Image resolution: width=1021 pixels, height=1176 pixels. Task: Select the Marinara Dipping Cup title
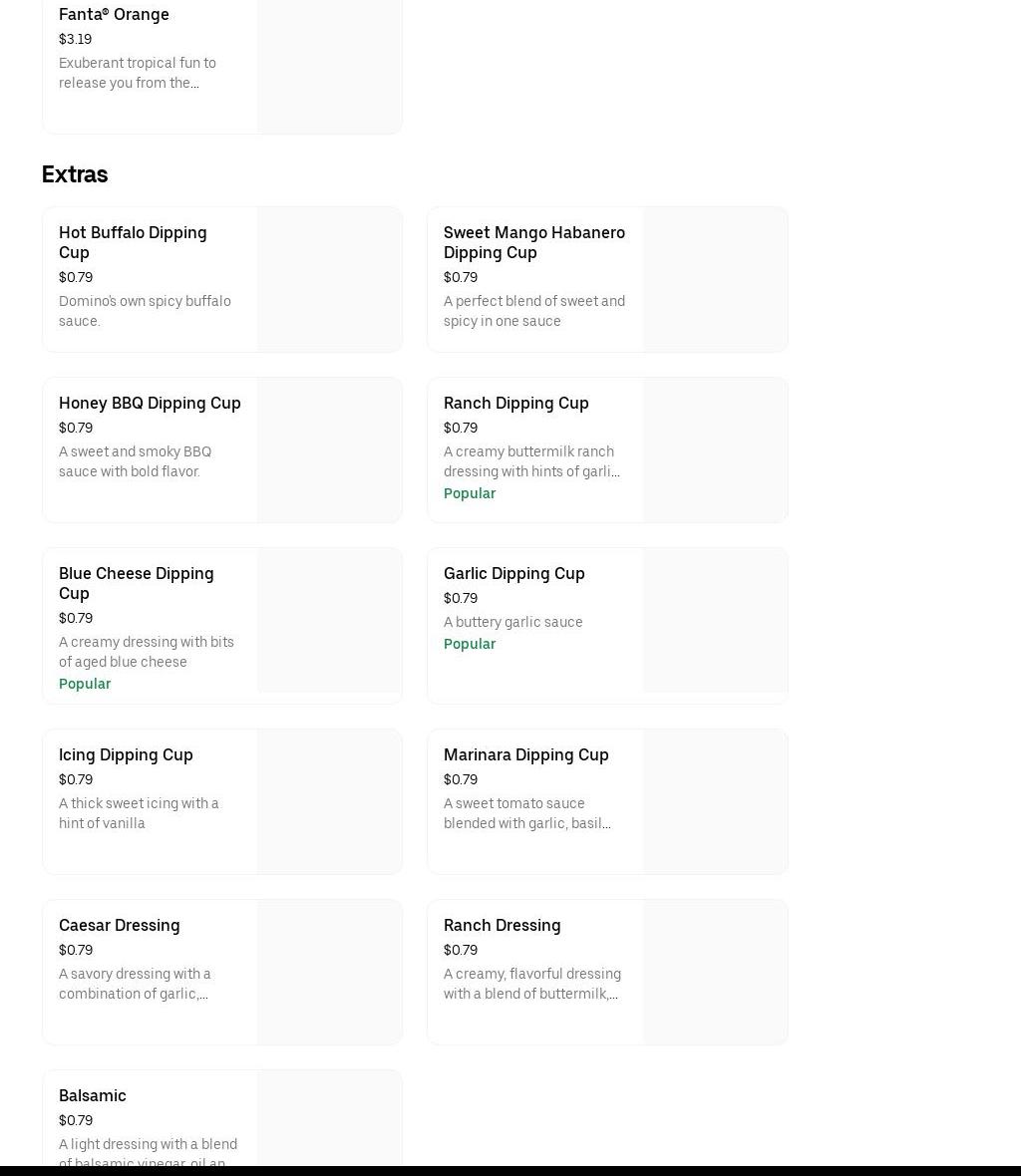click(525, 754)
